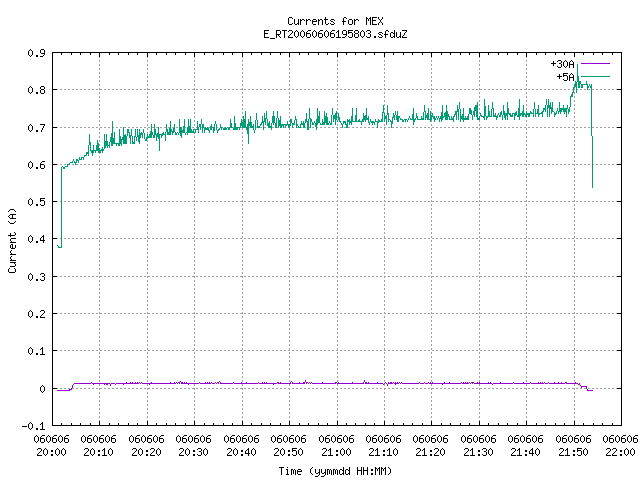
Task: Click x-axis tick label 060606 20:10
Action: coord(98,446)
